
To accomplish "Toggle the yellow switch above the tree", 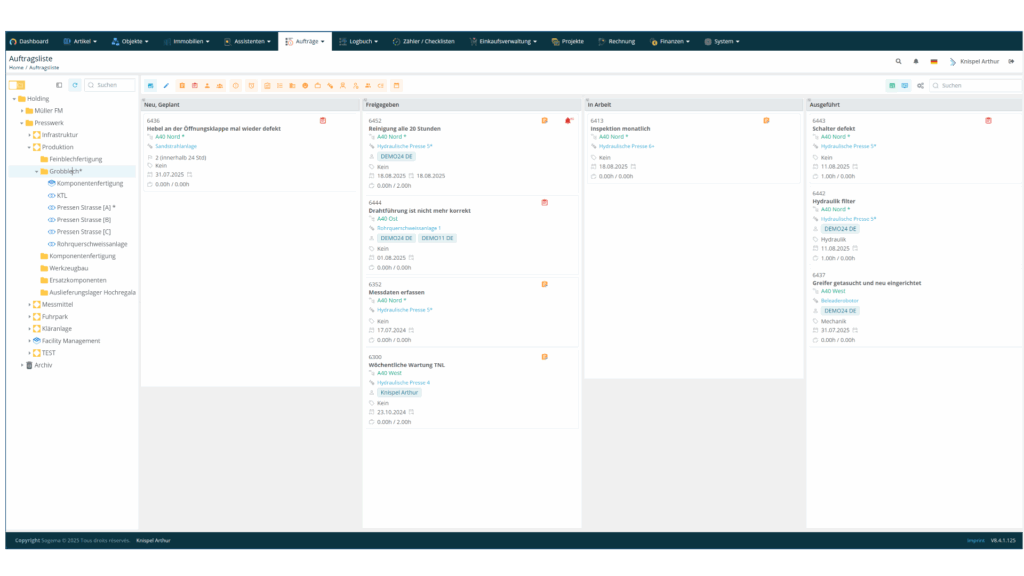I will coord(17,85).
